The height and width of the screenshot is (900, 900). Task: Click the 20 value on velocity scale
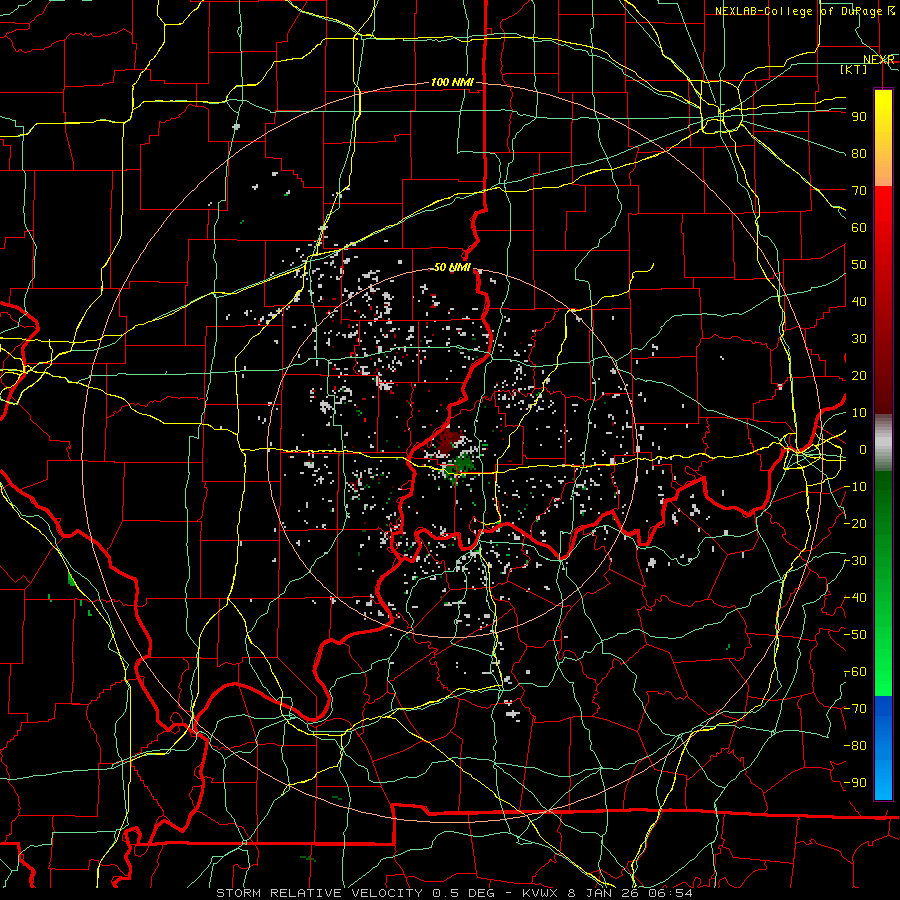(859, 376)
